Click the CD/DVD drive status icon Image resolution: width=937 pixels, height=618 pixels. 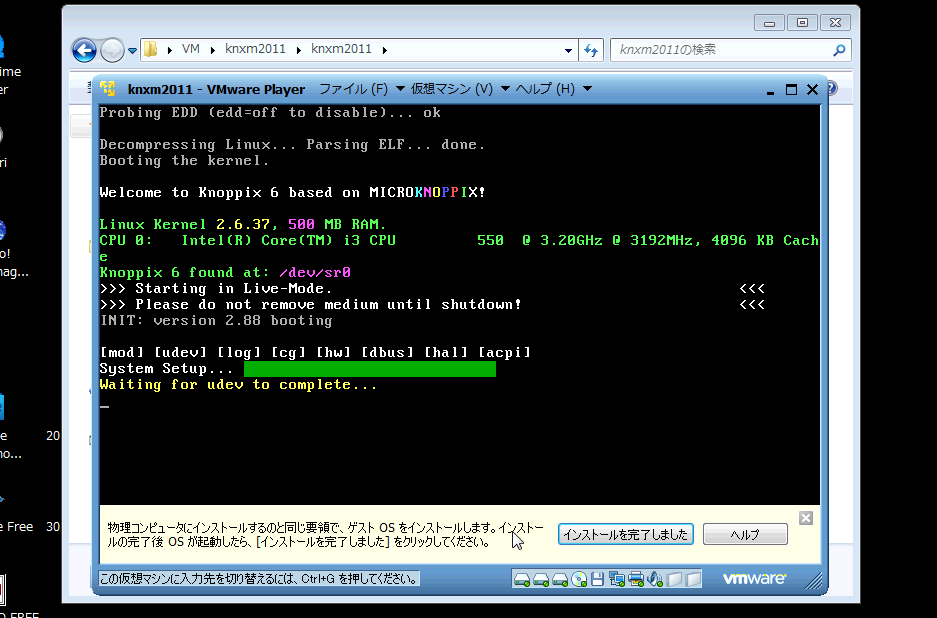point(579,579)
